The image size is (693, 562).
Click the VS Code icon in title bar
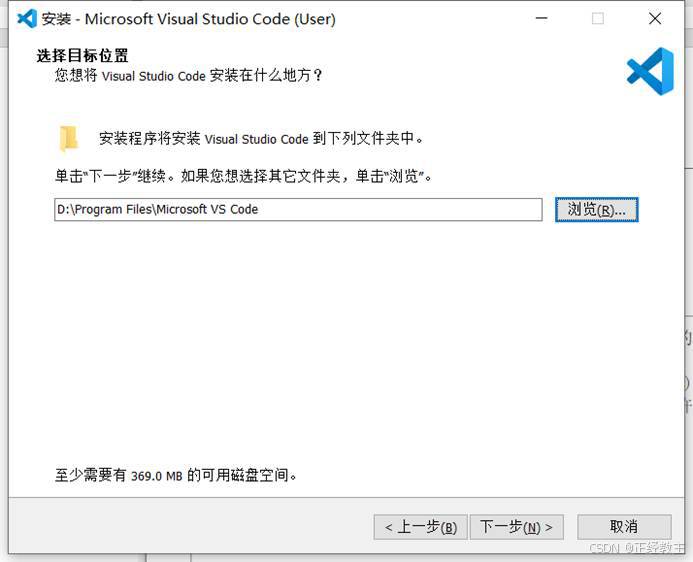(27, 19)
